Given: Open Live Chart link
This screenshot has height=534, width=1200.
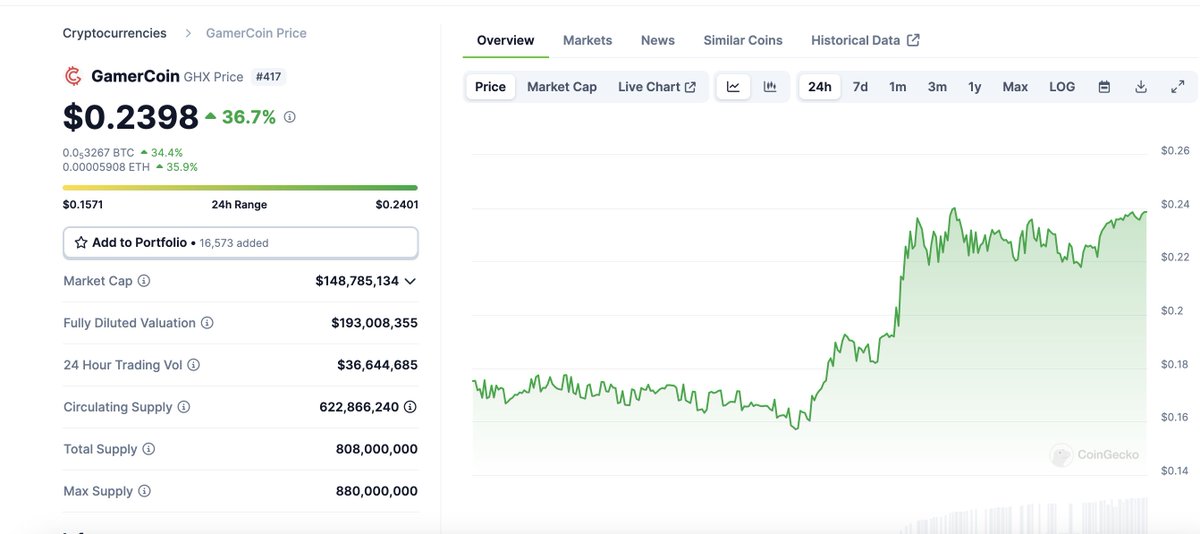Looking at the screenshot, I should [x=657, y=87].
